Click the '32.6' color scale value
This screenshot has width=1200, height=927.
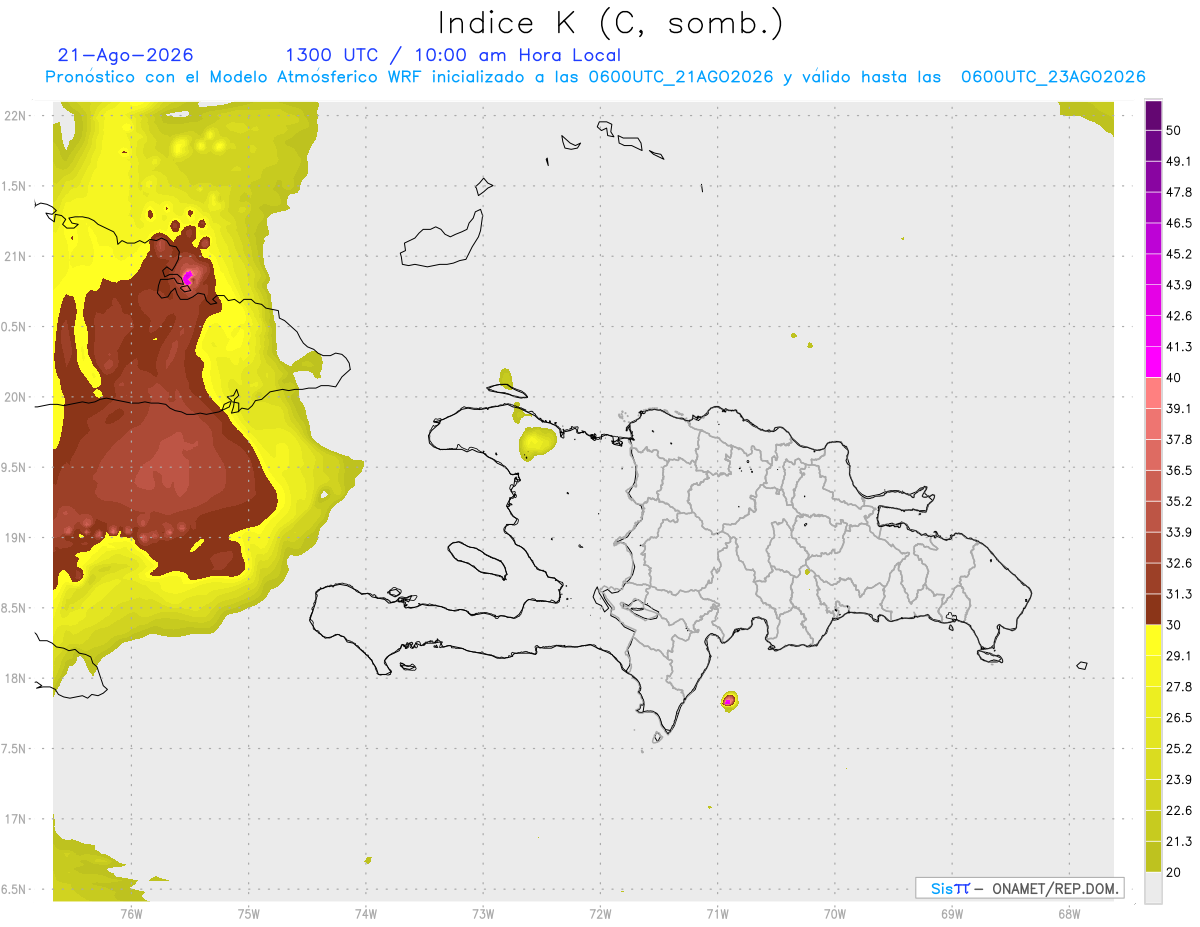[x=1180, y=563]
